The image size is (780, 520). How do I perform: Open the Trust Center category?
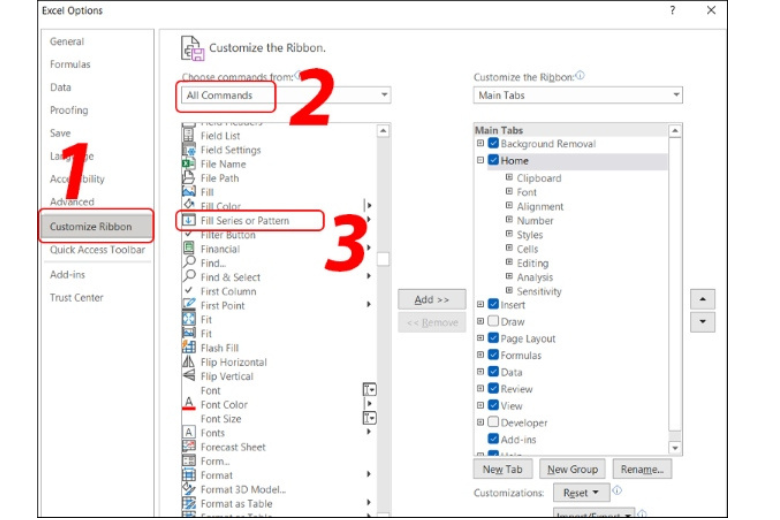tap(77, 298)
